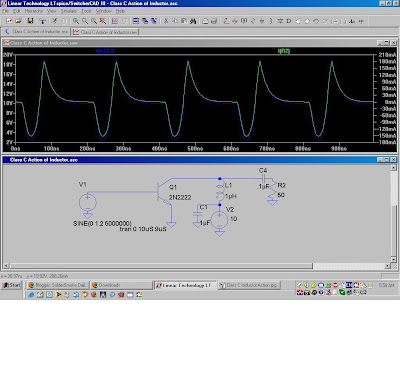Switch to the Class C Action of Inductor.raw tab
The image size is (400, 375).
point(105,32)
